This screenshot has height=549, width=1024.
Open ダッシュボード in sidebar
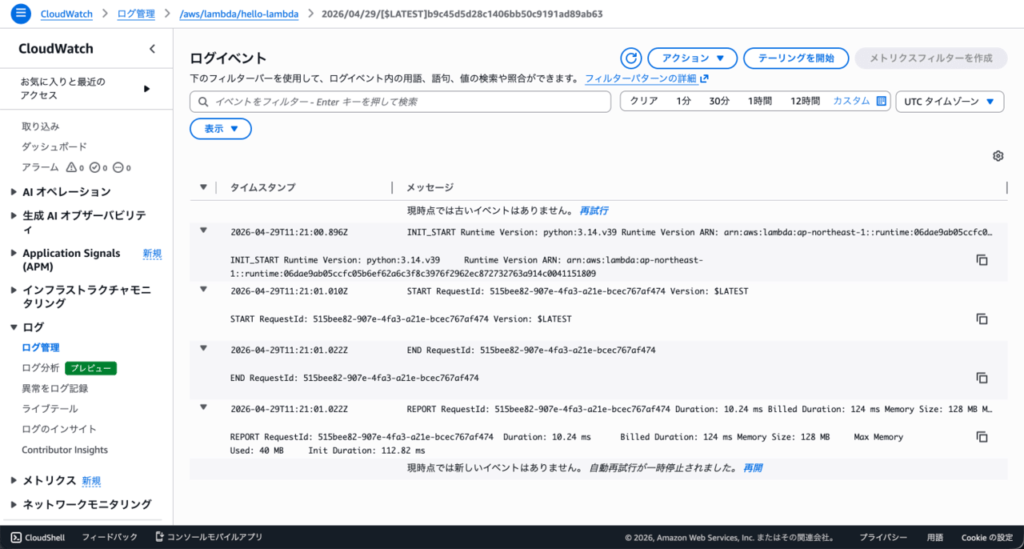[54, 147]
